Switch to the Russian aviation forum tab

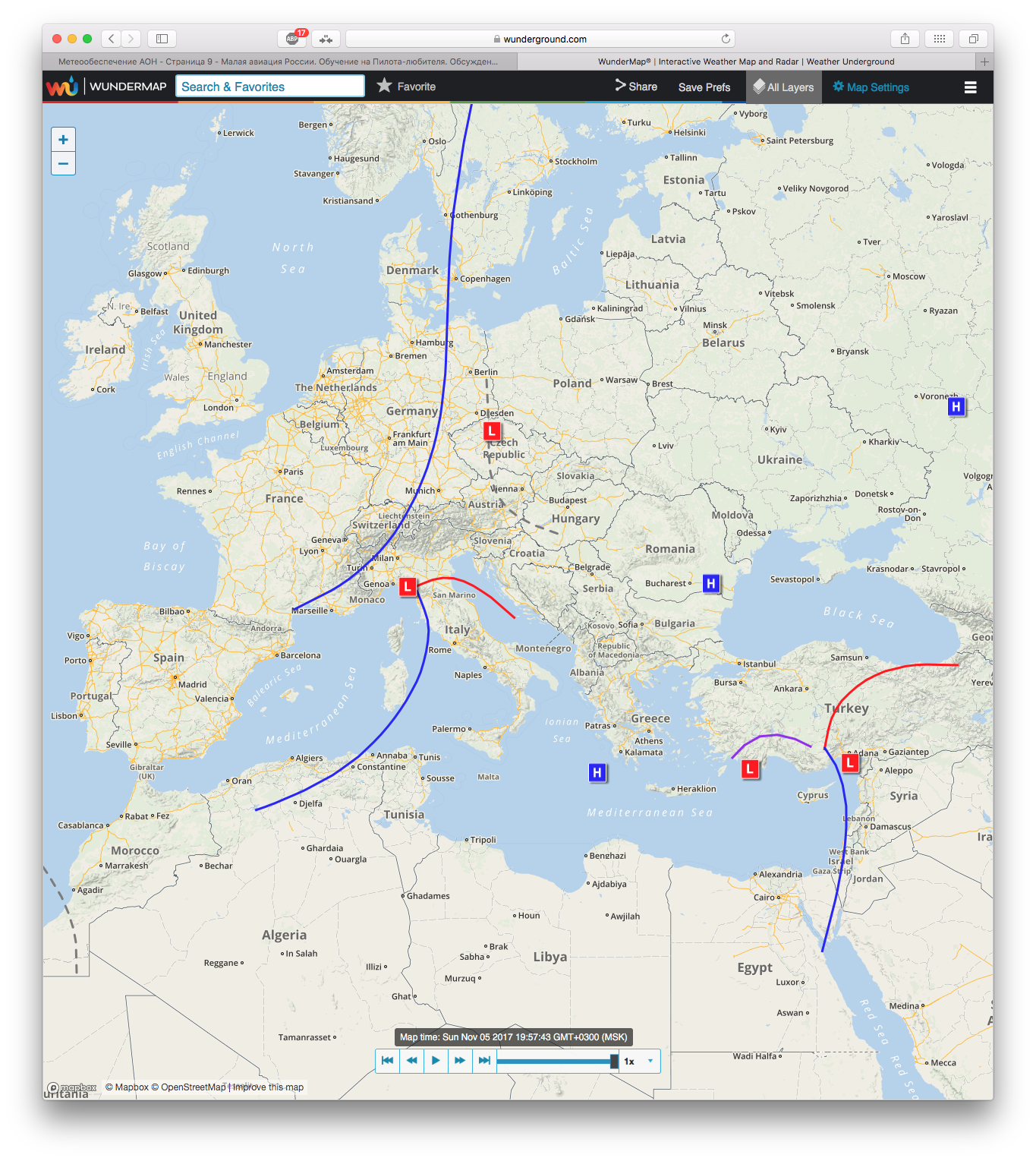pos(279,62)
